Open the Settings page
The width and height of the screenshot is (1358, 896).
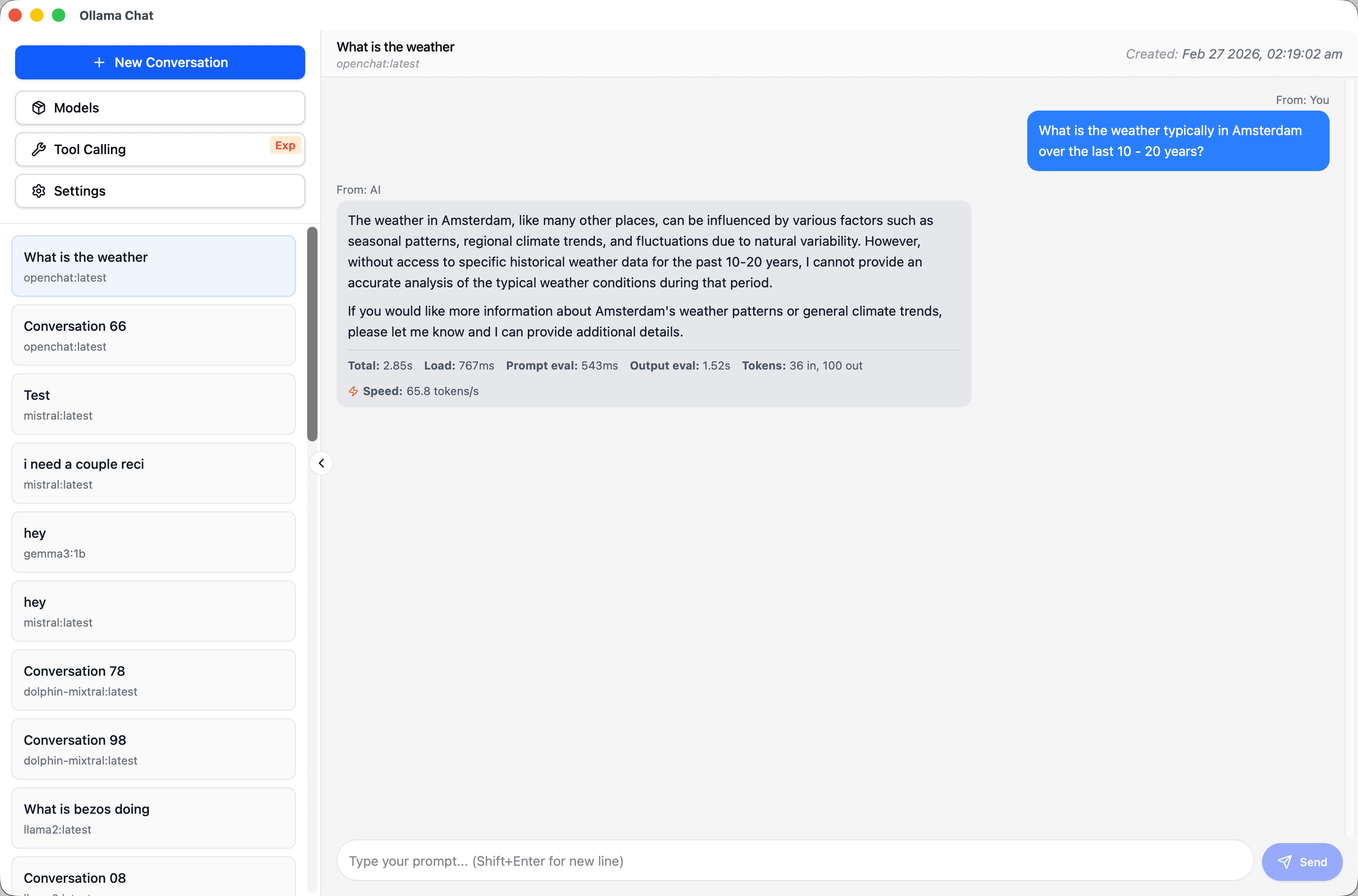point(159,191)
